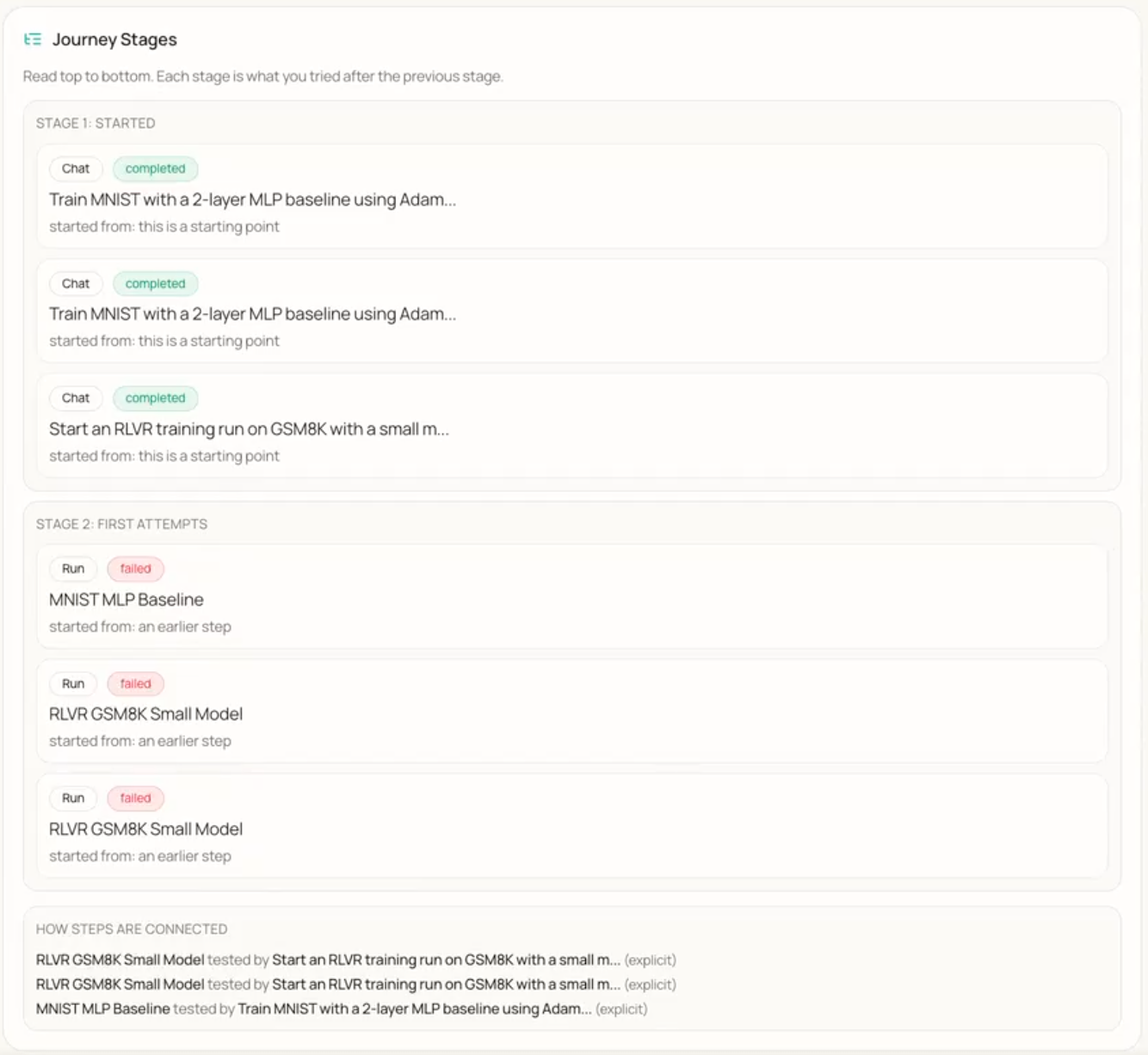
Task: Open the Start an RLVR training run chat
Action: [249, 429]
